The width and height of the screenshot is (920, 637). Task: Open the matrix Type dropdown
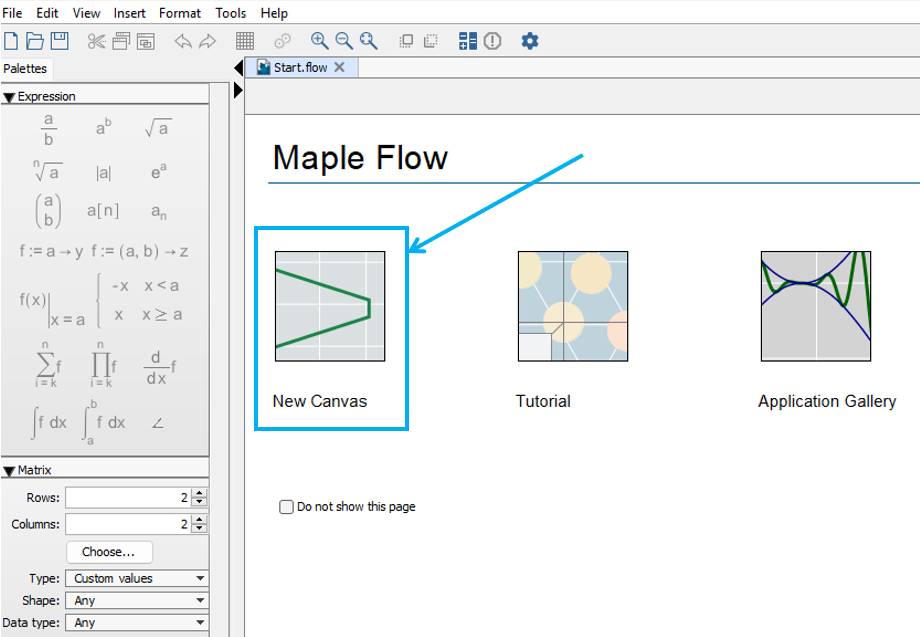point(136,578)
